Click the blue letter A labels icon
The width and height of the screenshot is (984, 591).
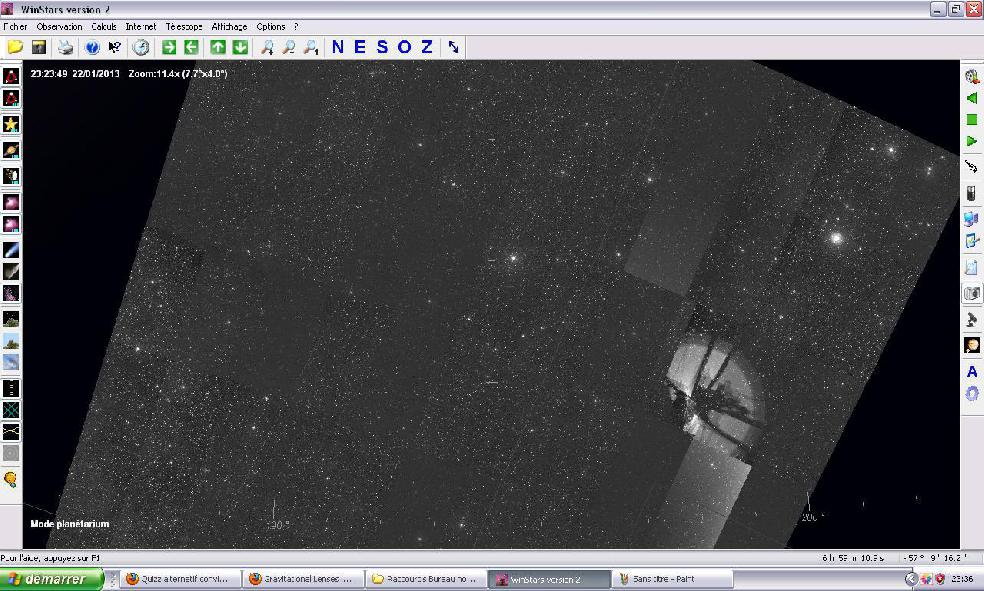point(971,371)
